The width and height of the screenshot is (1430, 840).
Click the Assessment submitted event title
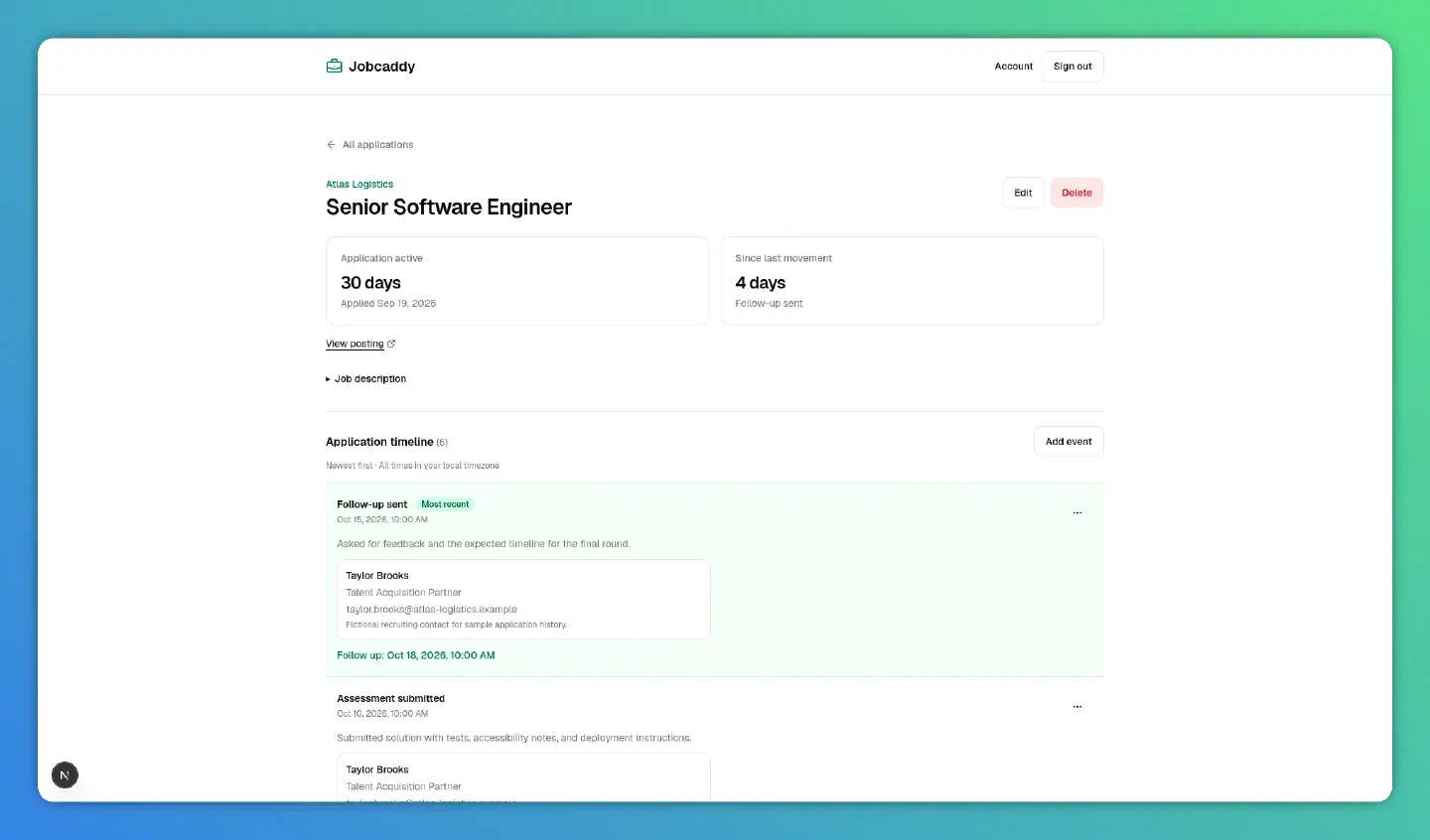coord(390,699)
